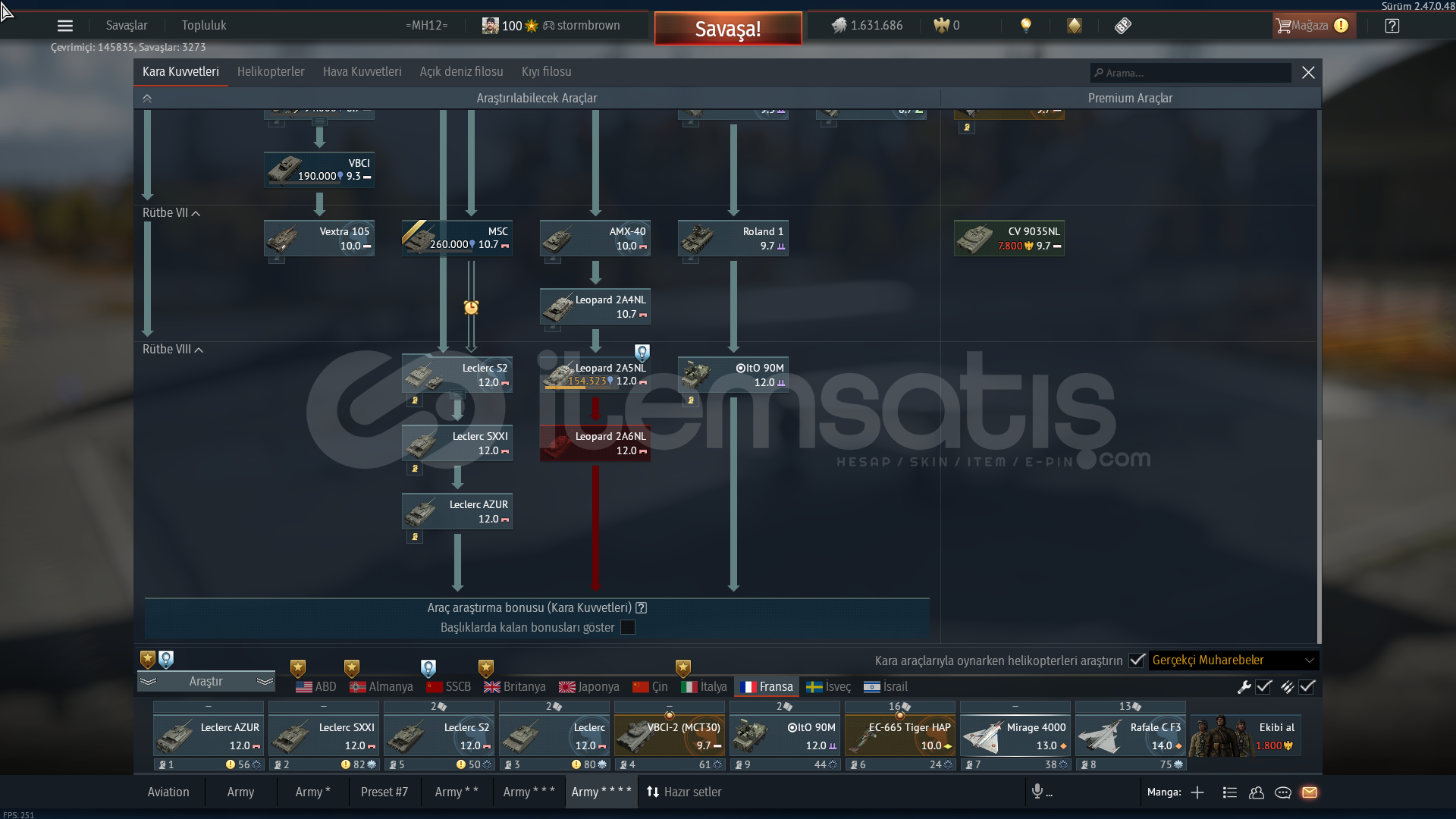Collapse all ranks with double-chevron icon

[147, 99]
